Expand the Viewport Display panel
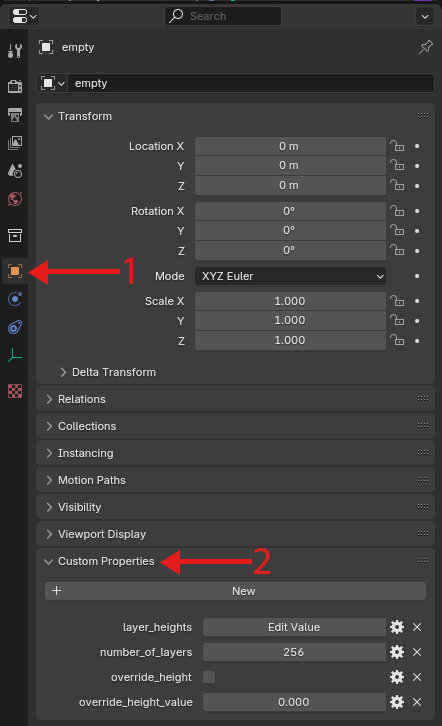 [49, 534]
